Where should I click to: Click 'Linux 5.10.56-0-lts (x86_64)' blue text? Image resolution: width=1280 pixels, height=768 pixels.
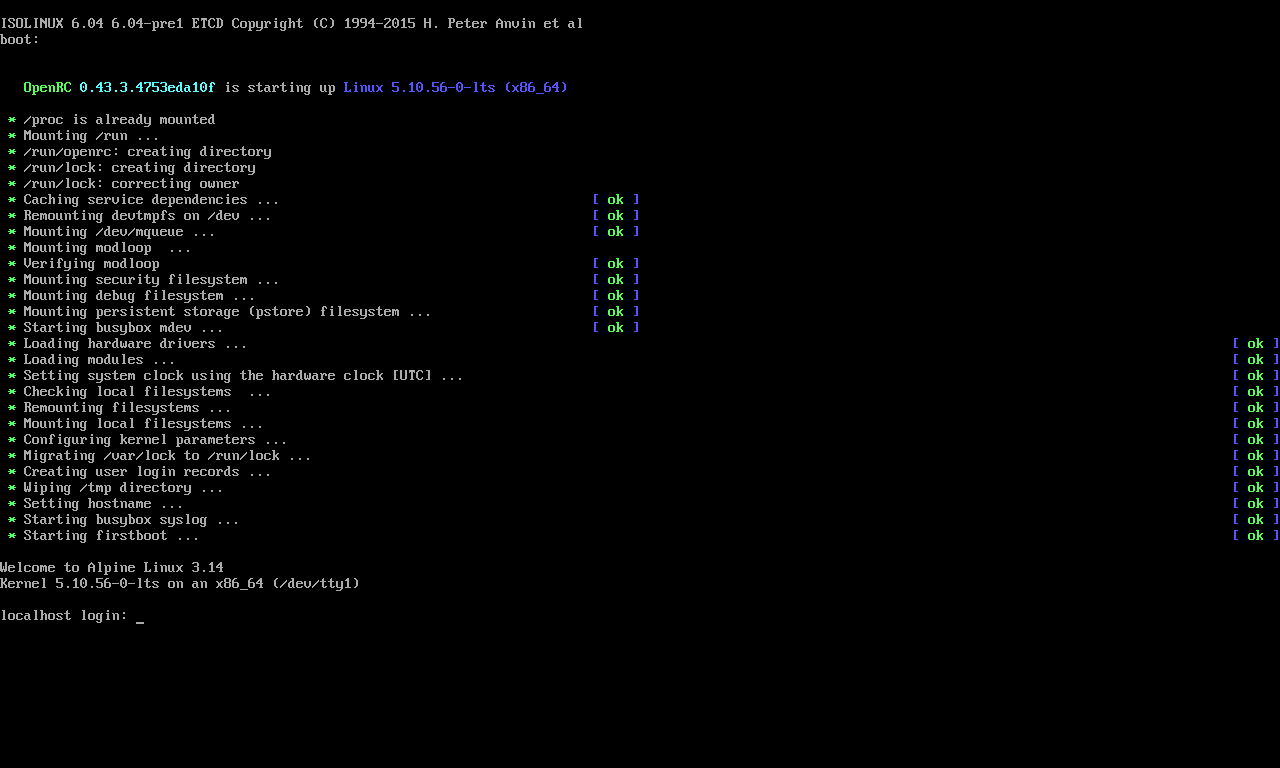pyautogui.click(x=456, y=87)
